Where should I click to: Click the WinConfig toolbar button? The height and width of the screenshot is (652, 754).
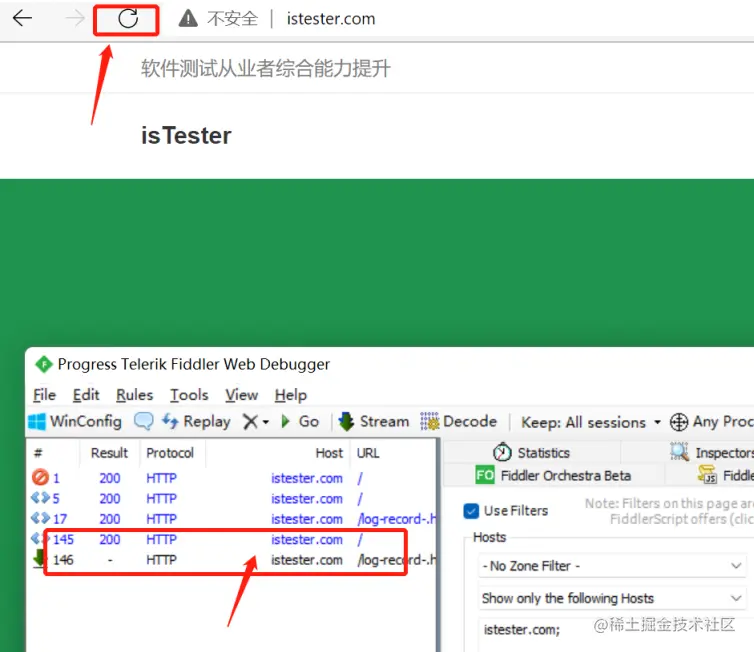75,422
